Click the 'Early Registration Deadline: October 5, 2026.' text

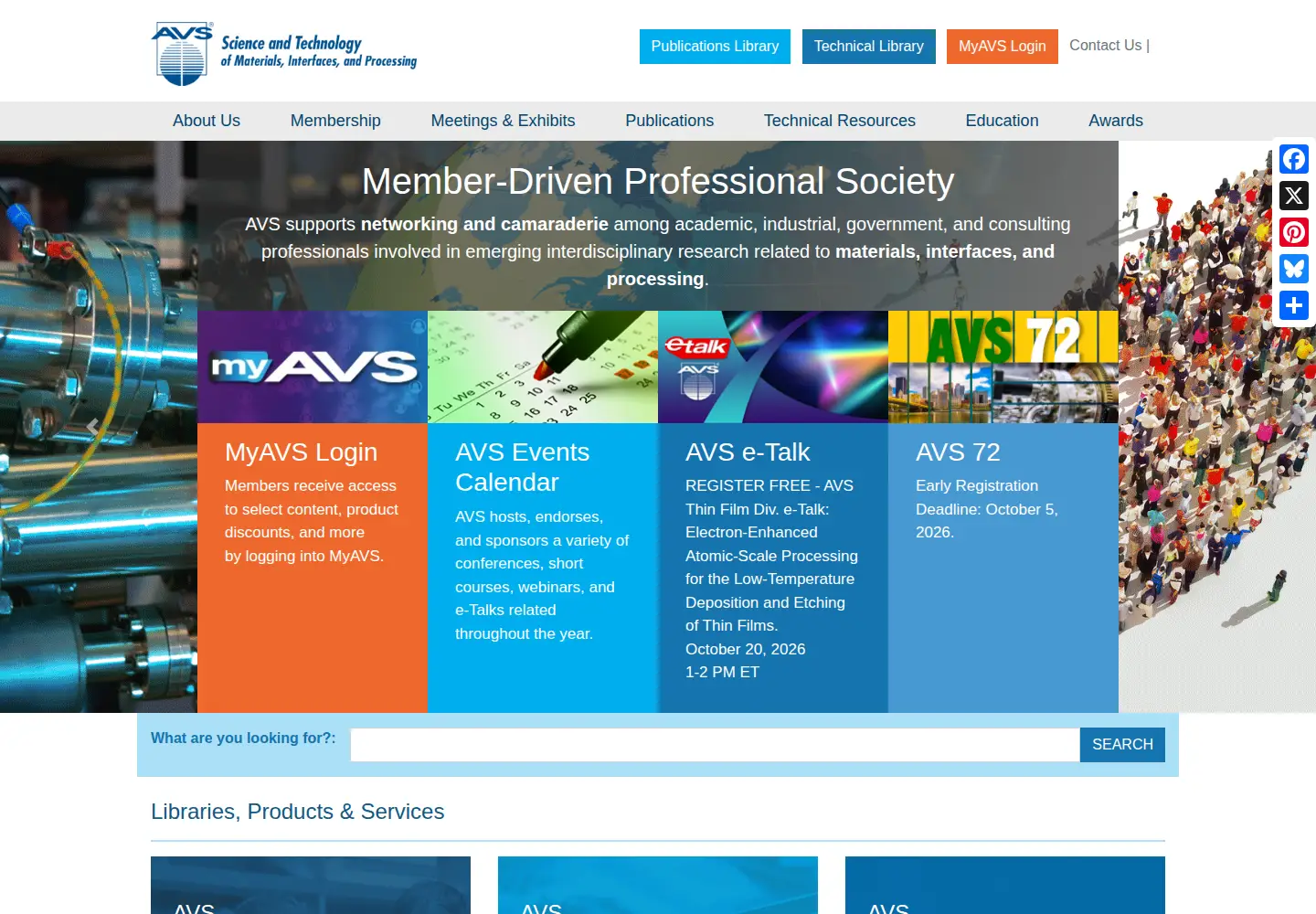pyautogui.click(x=987, y=509)
